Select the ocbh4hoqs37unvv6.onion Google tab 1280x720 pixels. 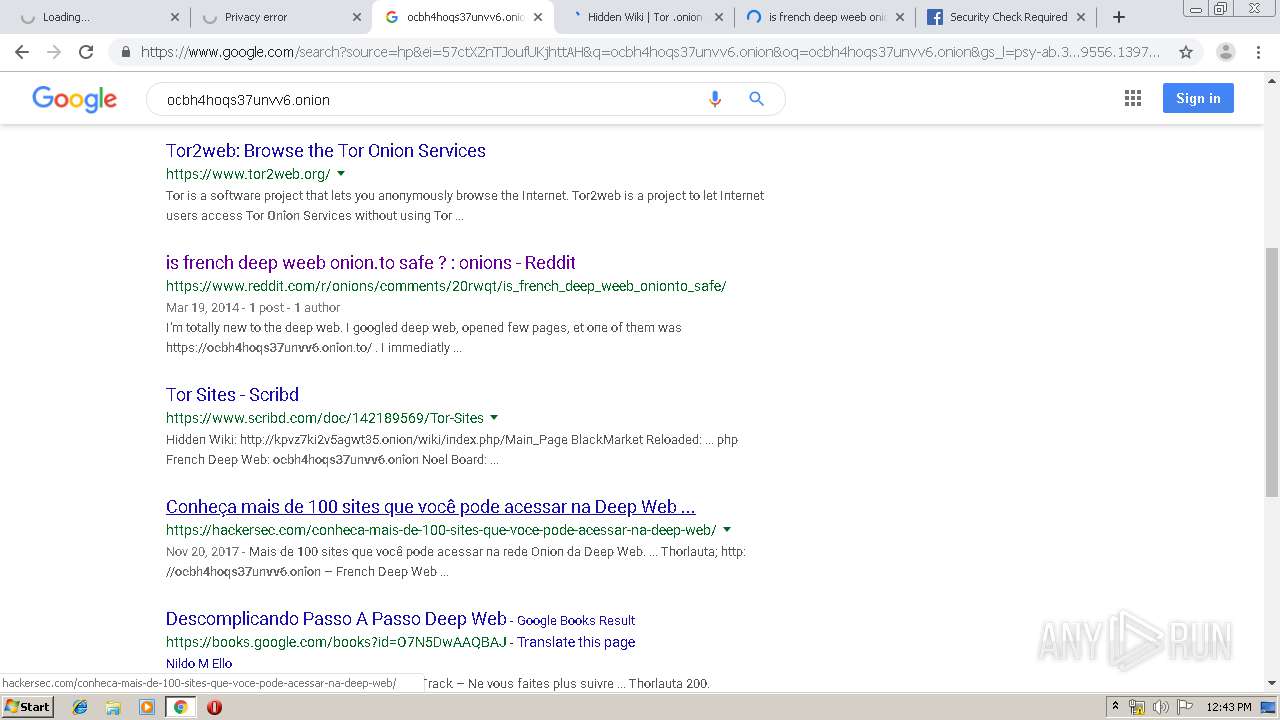(462, 17)
